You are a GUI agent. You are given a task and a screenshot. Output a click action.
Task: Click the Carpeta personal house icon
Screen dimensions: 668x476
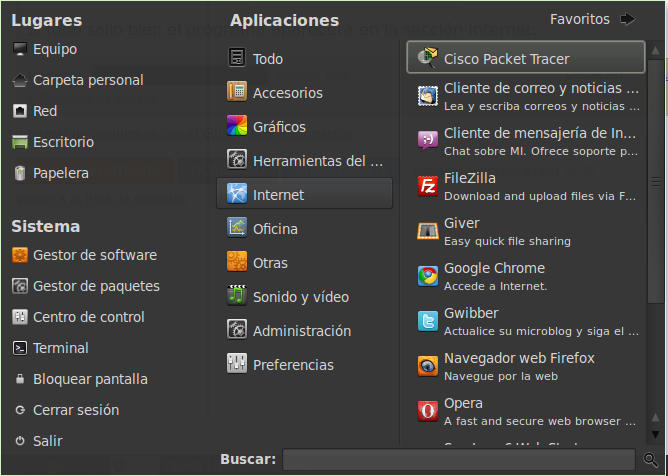(x=20, y=80)
